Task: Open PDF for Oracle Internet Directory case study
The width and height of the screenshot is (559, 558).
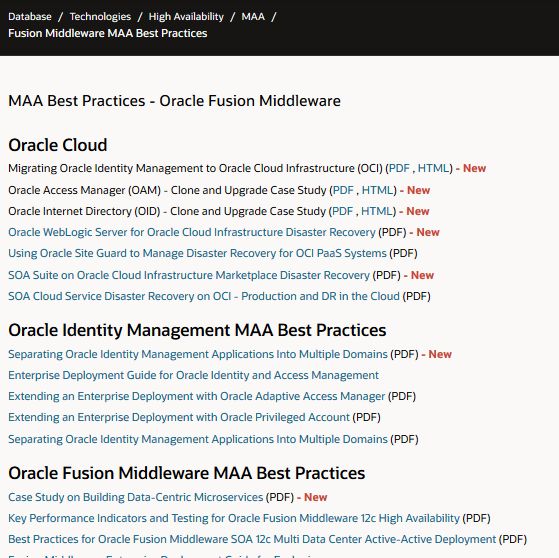Action: (x=342, y=211)
